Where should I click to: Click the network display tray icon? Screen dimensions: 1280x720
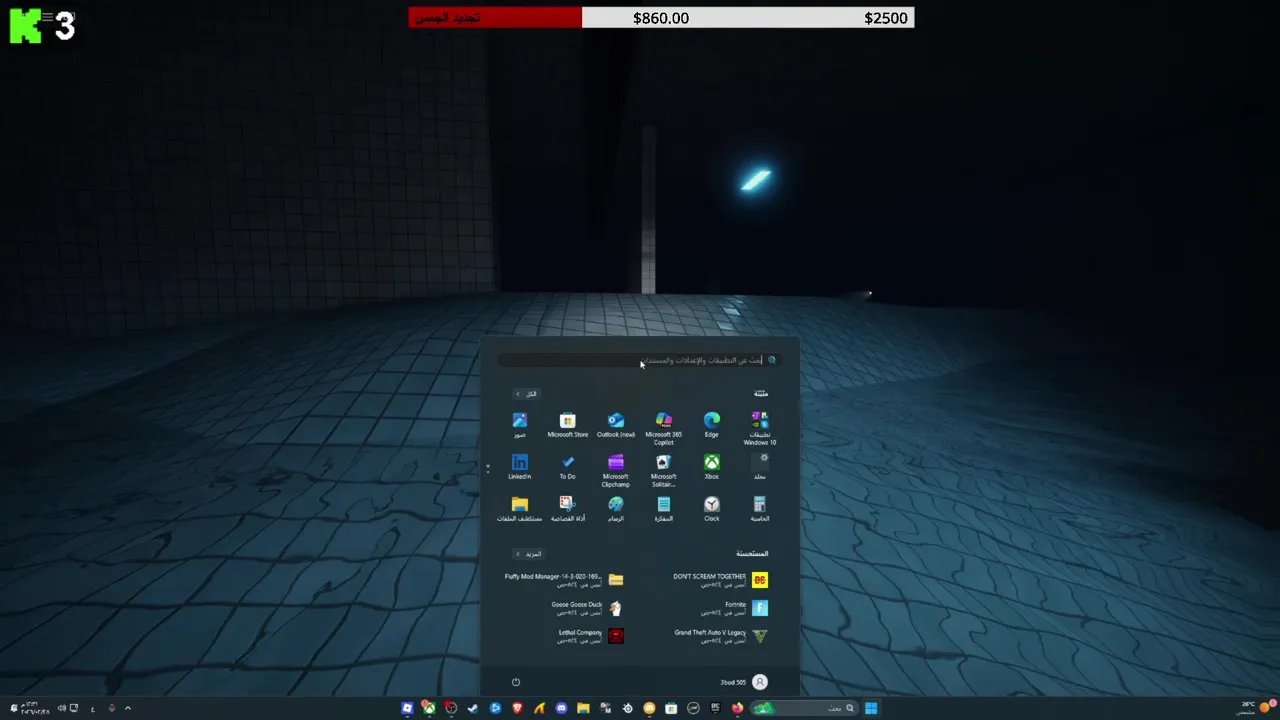[x=74, y=708]
